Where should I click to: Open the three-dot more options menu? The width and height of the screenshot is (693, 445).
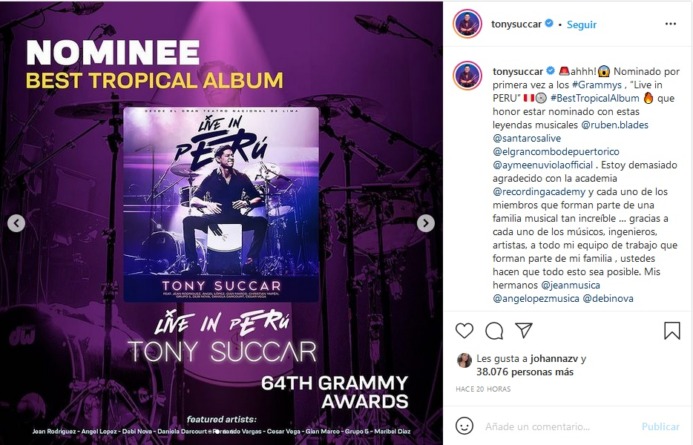671,24
